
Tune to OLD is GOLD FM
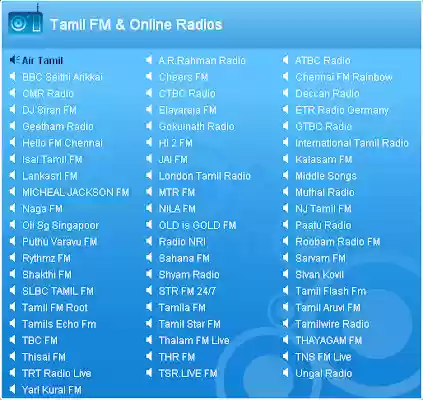tap(197, 225)
